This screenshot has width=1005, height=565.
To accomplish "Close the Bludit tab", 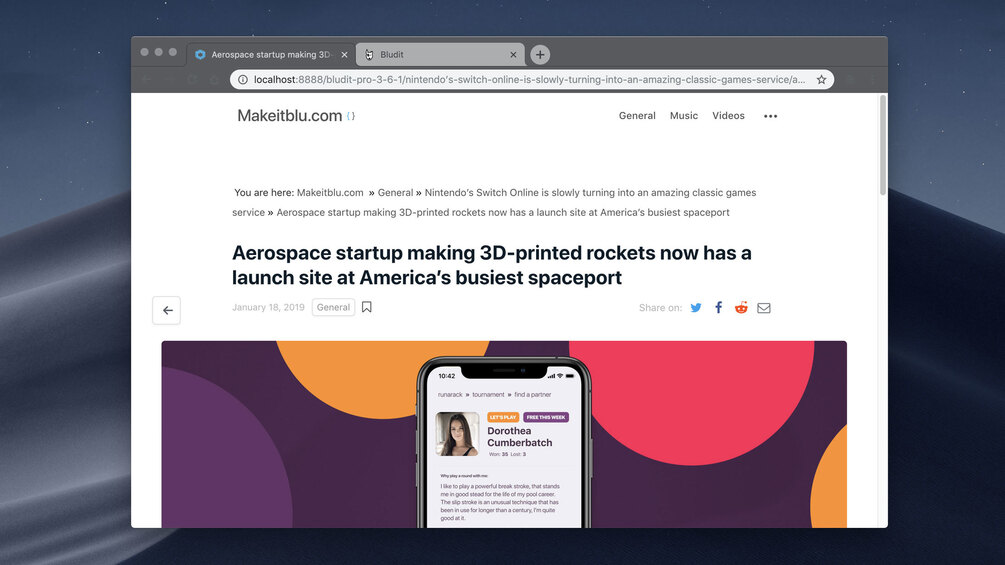I will (513, 54).
